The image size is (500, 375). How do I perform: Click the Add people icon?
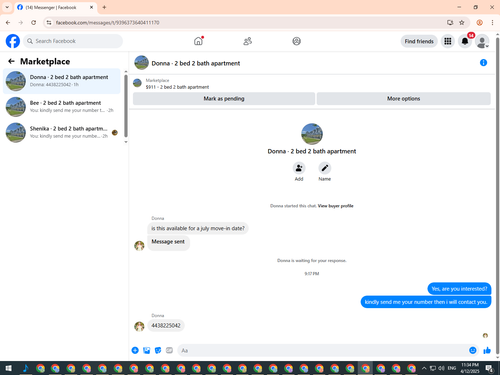(299, 168)
